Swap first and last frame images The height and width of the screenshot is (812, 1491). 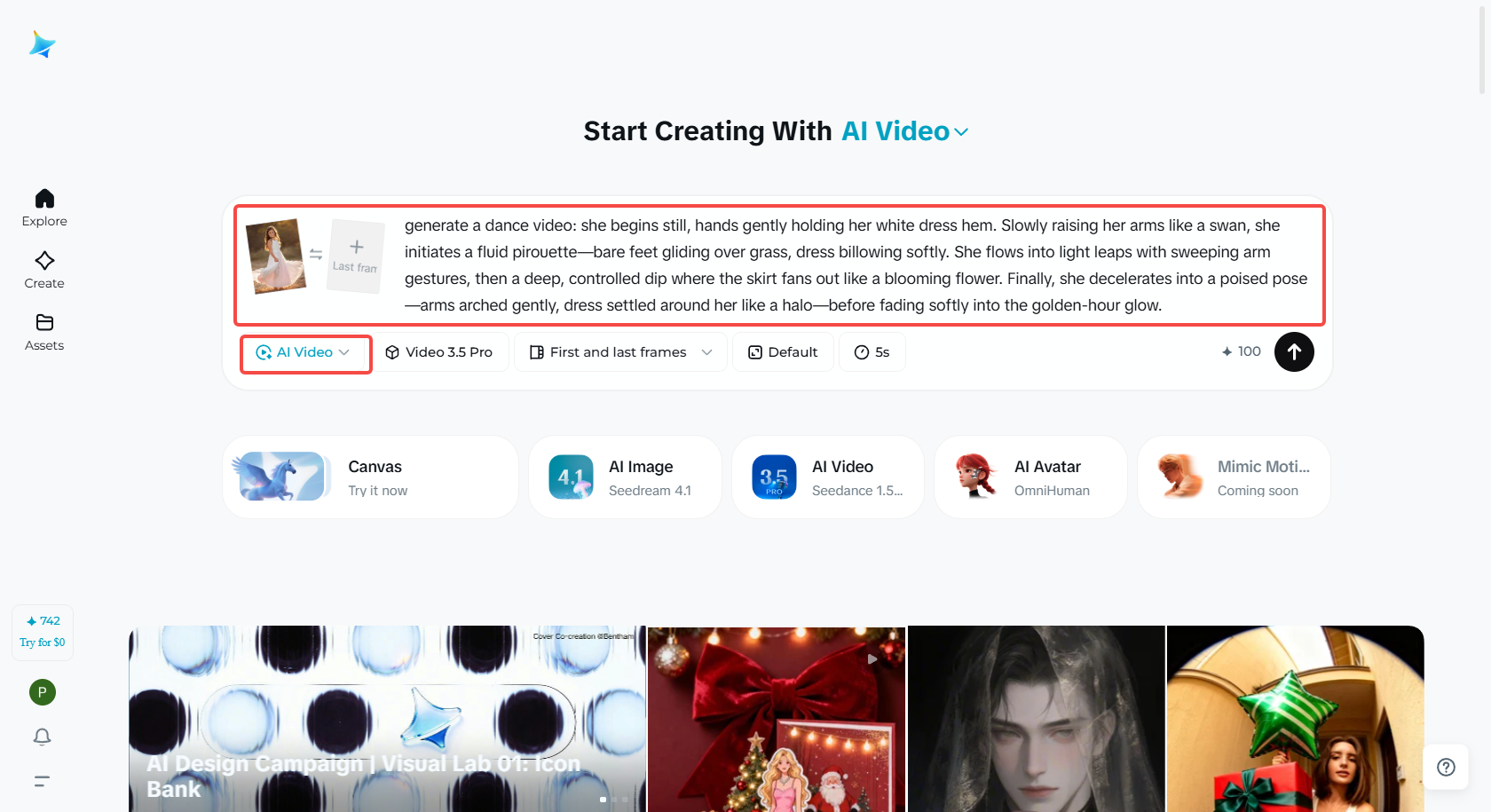click(316, 255)
